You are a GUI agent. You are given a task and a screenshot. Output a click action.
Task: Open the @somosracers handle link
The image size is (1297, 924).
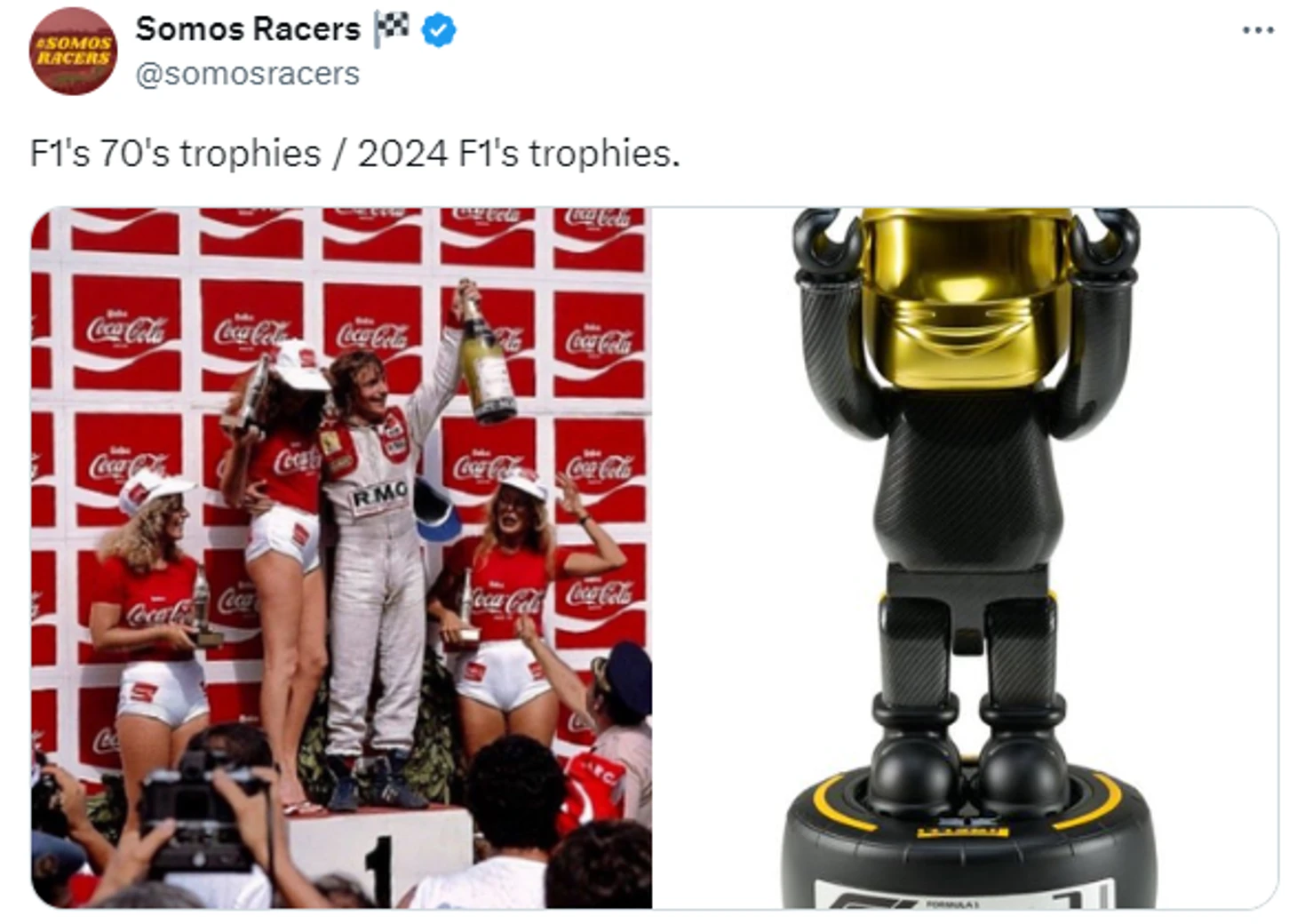247,74
